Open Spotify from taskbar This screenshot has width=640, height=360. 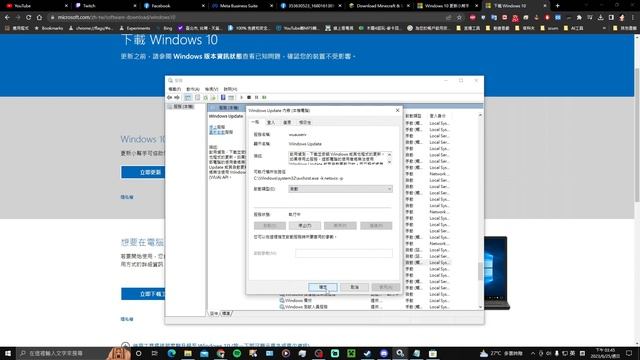[x=237, y=353]
